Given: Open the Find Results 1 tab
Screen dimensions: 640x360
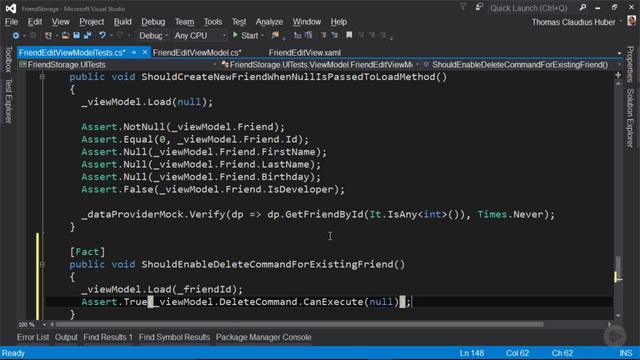Looking at the screenshot, I should (x=108, y=337).
